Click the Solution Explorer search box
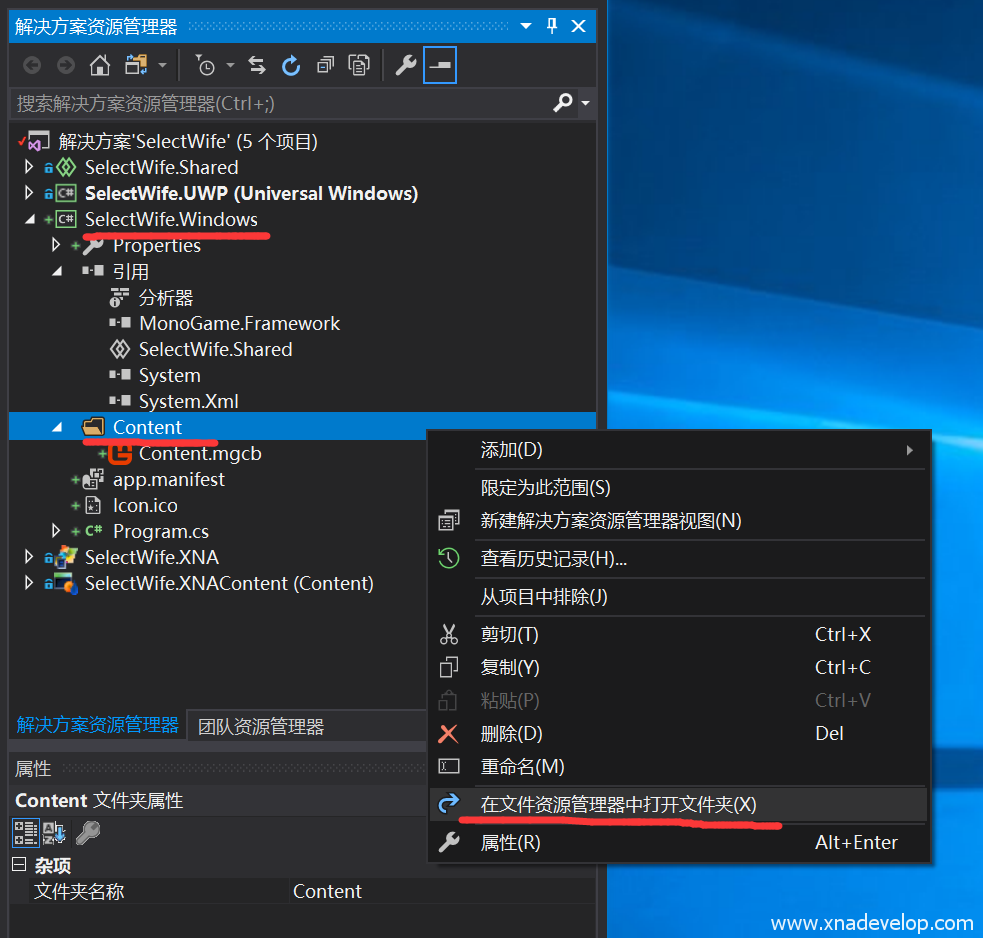 [x=280, y=103]
